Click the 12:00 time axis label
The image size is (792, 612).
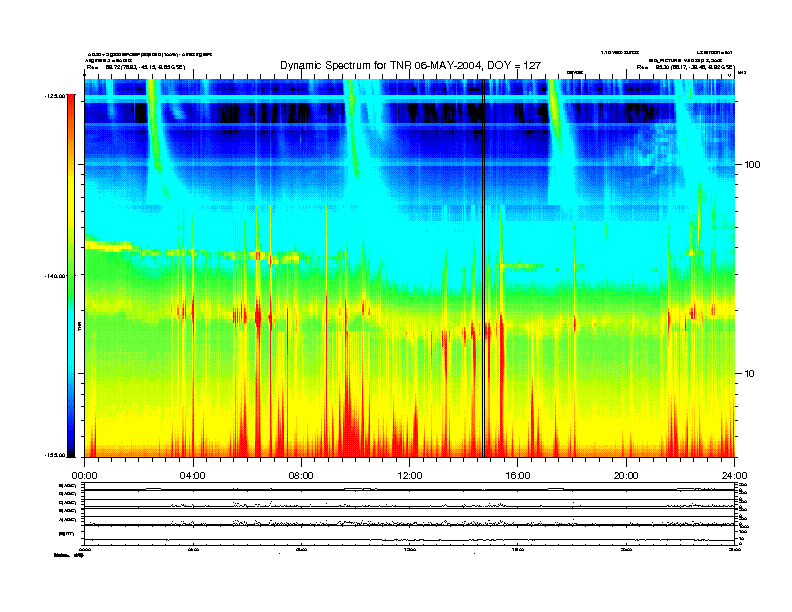(410, 476)
